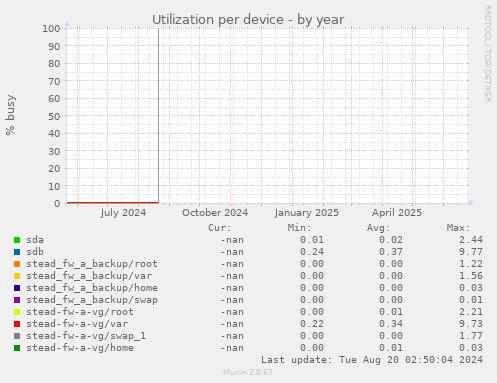Click the stead-fw-a-vg/var red legend swatch
The image size is (497, 383).
pos(17,324)
